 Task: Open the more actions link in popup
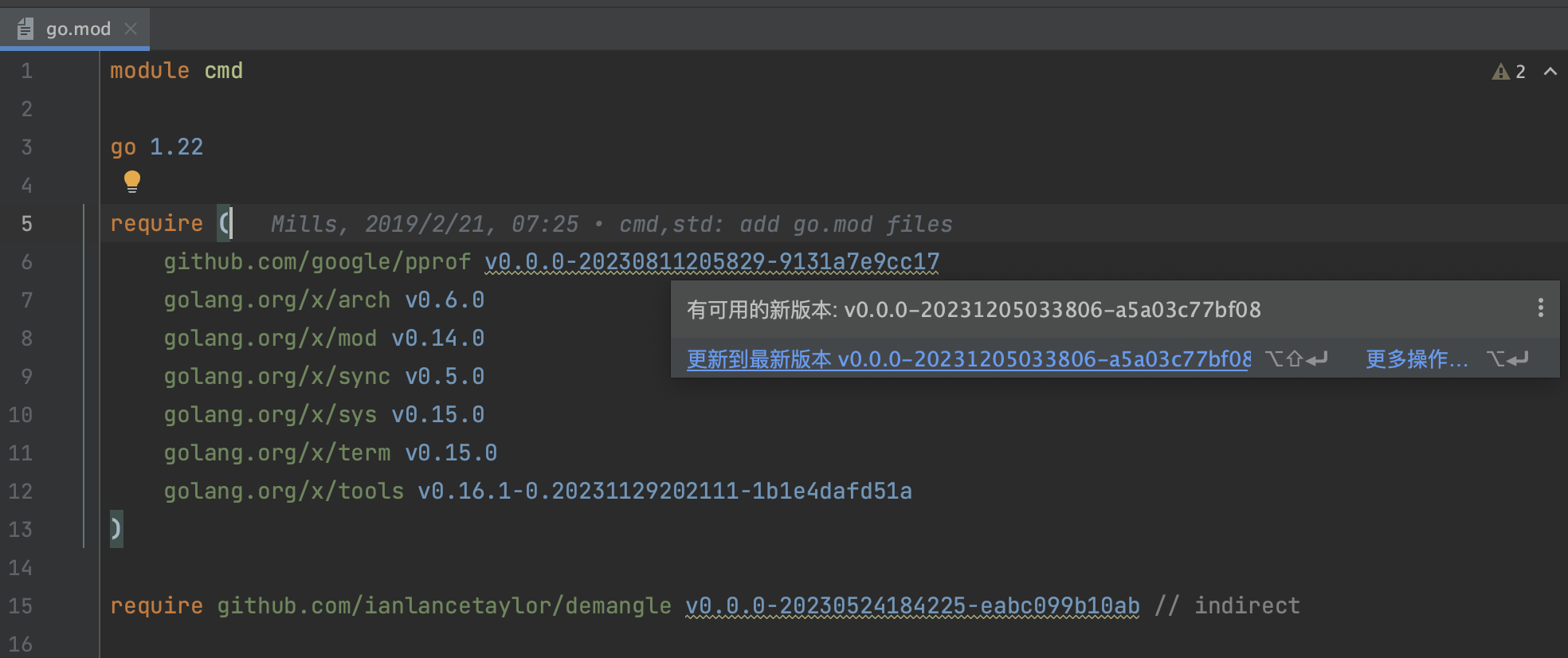coord(1416,359)
